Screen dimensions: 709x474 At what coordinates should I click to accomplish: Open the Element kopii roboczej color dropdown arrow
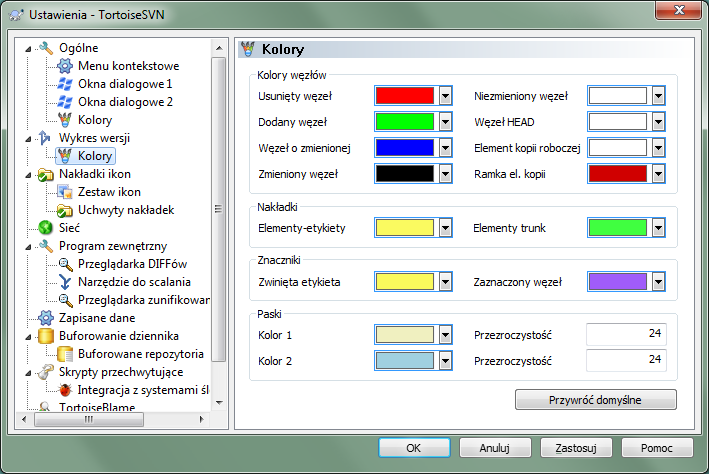click(x=658, y=147)
